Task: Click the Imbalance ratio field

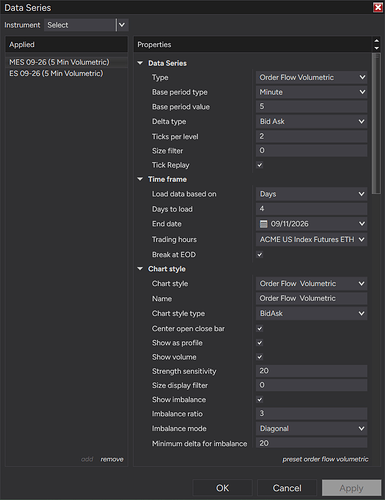Action: pos(311,414)
